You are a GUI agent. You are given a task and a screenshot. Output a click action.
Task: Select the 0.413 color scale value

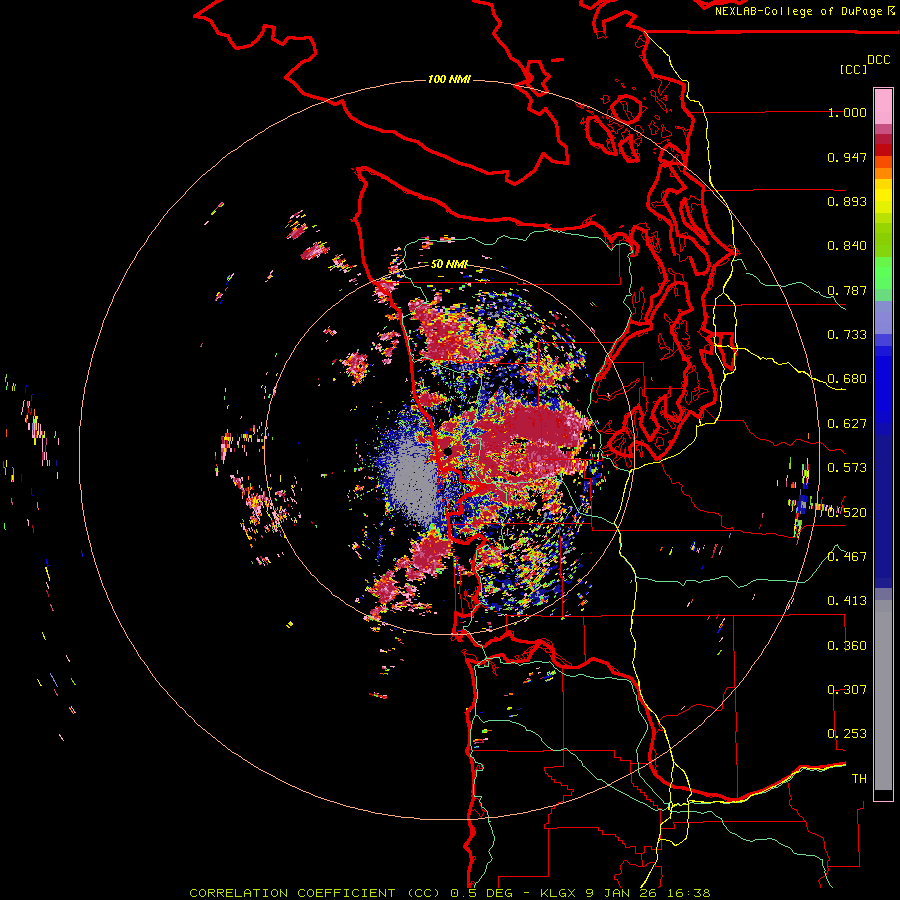point(847,601)
